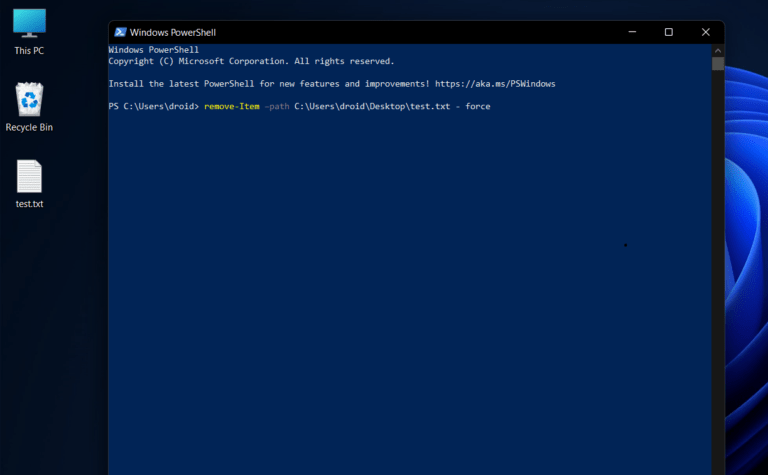Click the yellow remove-Item command text
This screenshot has height=475, width=768.
(x=232, y=106)
